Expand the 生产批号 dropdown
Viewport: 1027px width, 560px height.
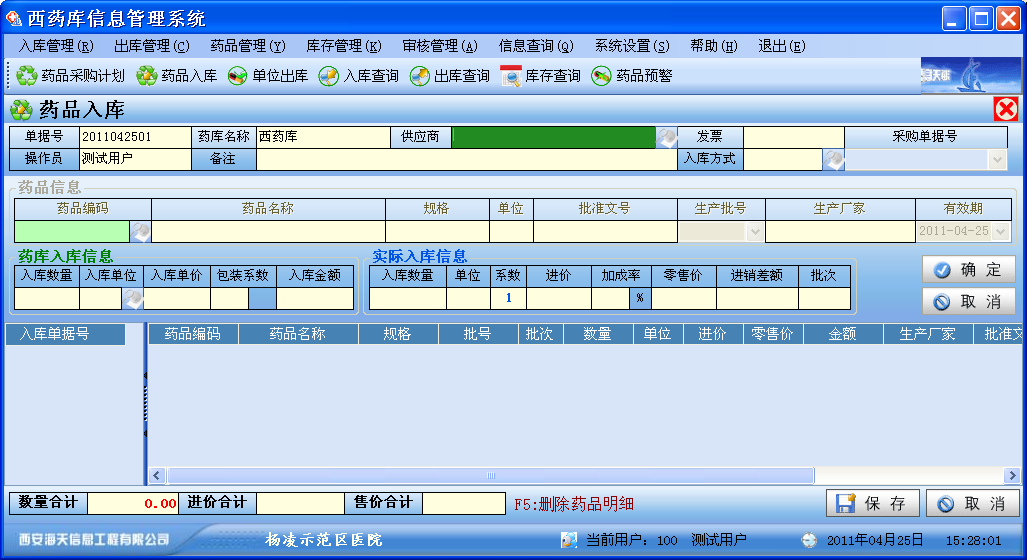pos(755,231)
